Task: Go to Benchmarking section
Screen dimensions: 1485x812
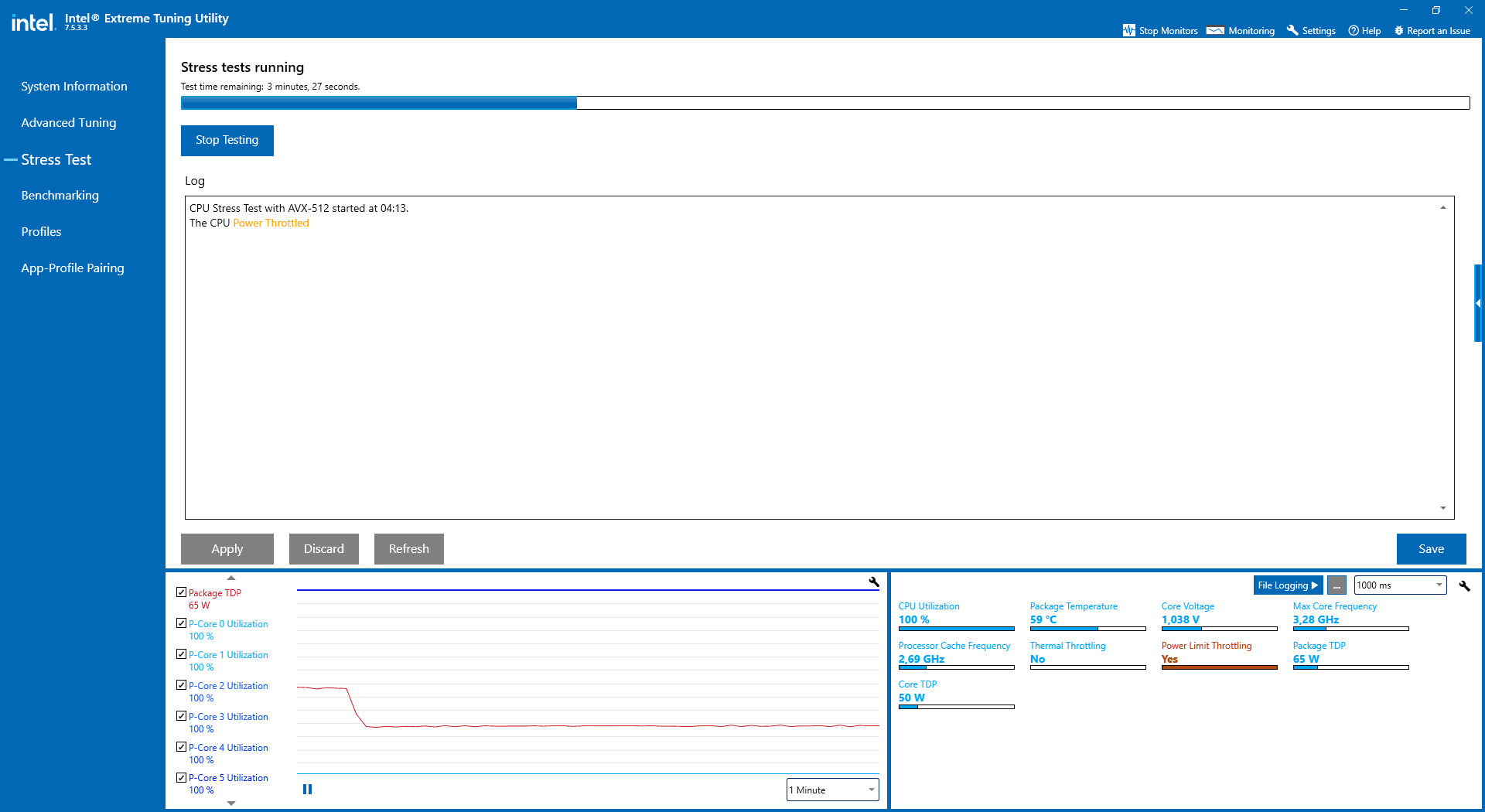Action: 60,196
